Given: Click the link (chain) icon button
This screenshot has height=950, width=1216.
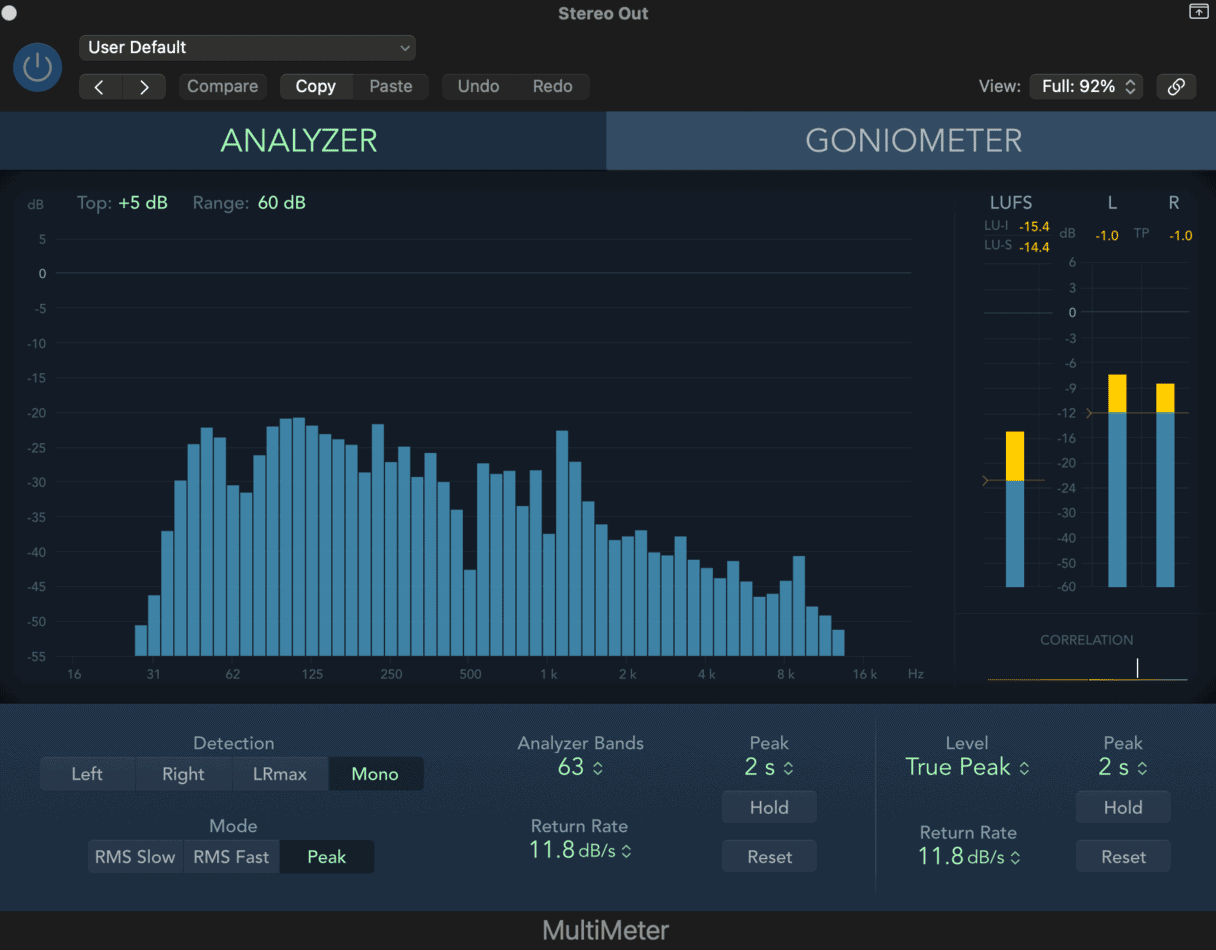Looking at the screenshot, I should click(1176, 87).
